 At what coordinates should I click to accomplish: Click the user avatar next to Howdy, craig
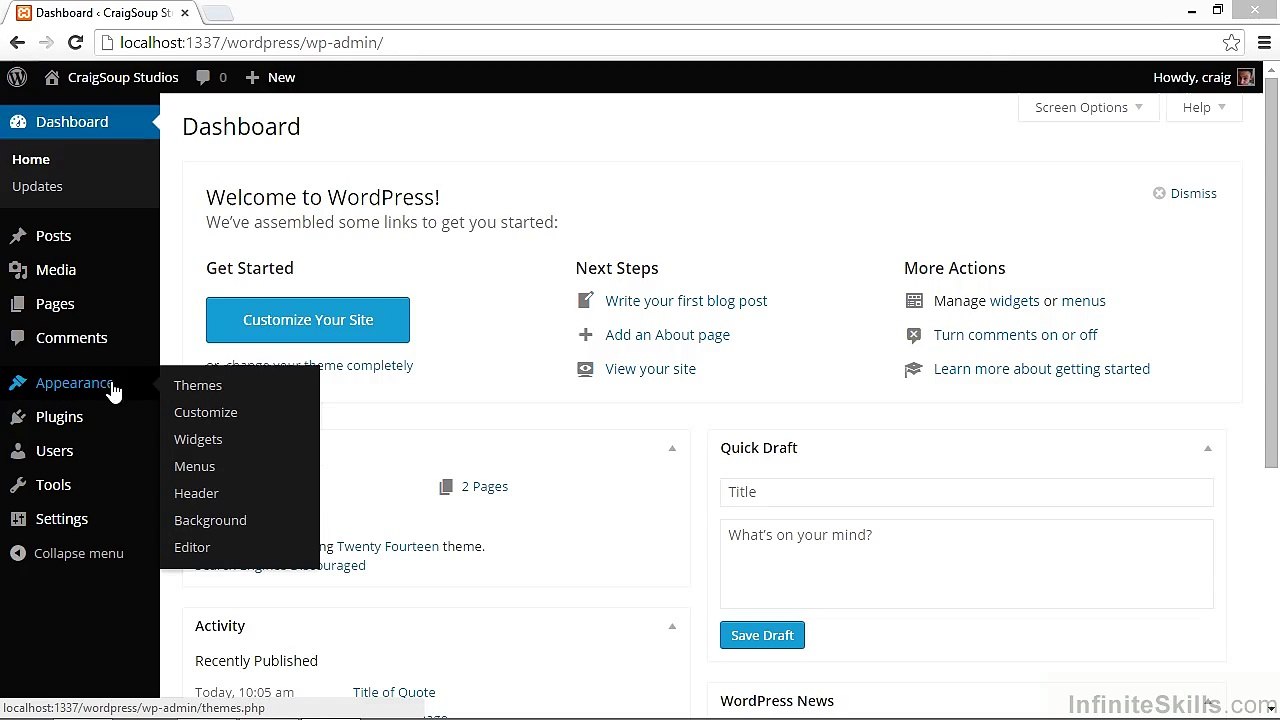[x=1245, y=77]
